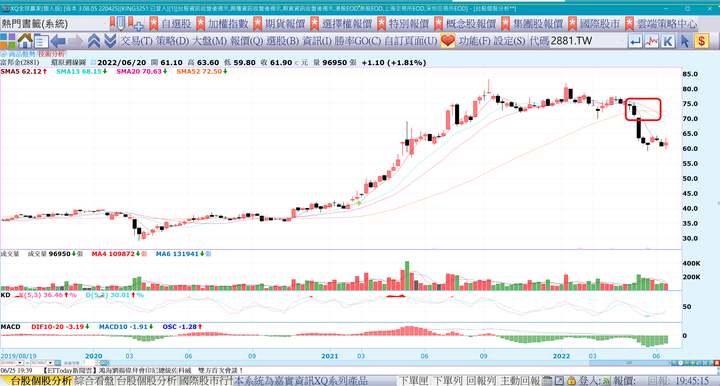This screenshot has height=386, width=720.
Task: Open the page list icon
Action: tap(41, 42)
